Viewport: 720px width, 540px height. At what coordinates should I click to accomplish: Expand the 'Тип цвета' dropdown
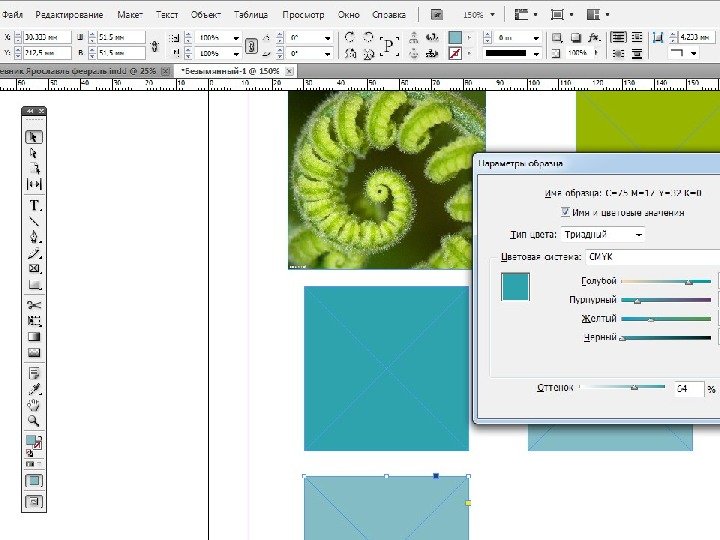point(602,234)
